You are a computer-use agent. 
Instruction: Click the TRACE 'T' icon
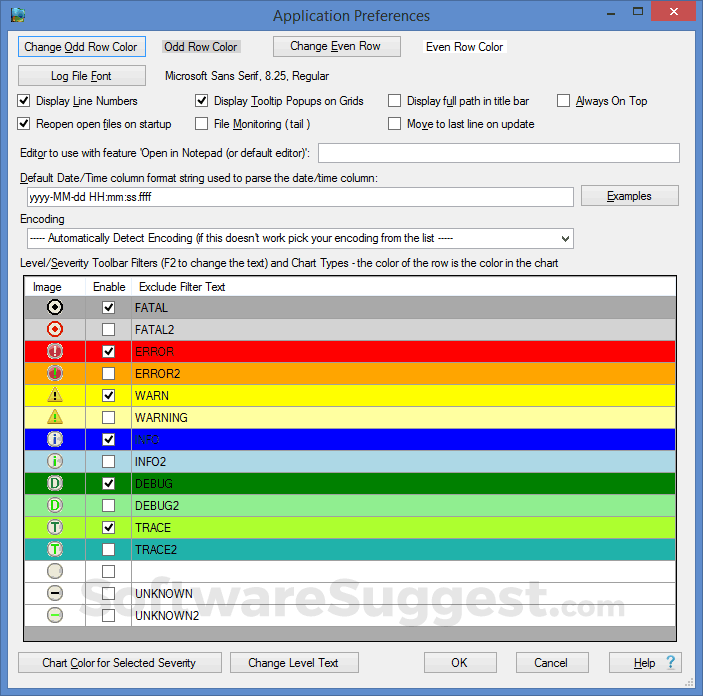55,528
